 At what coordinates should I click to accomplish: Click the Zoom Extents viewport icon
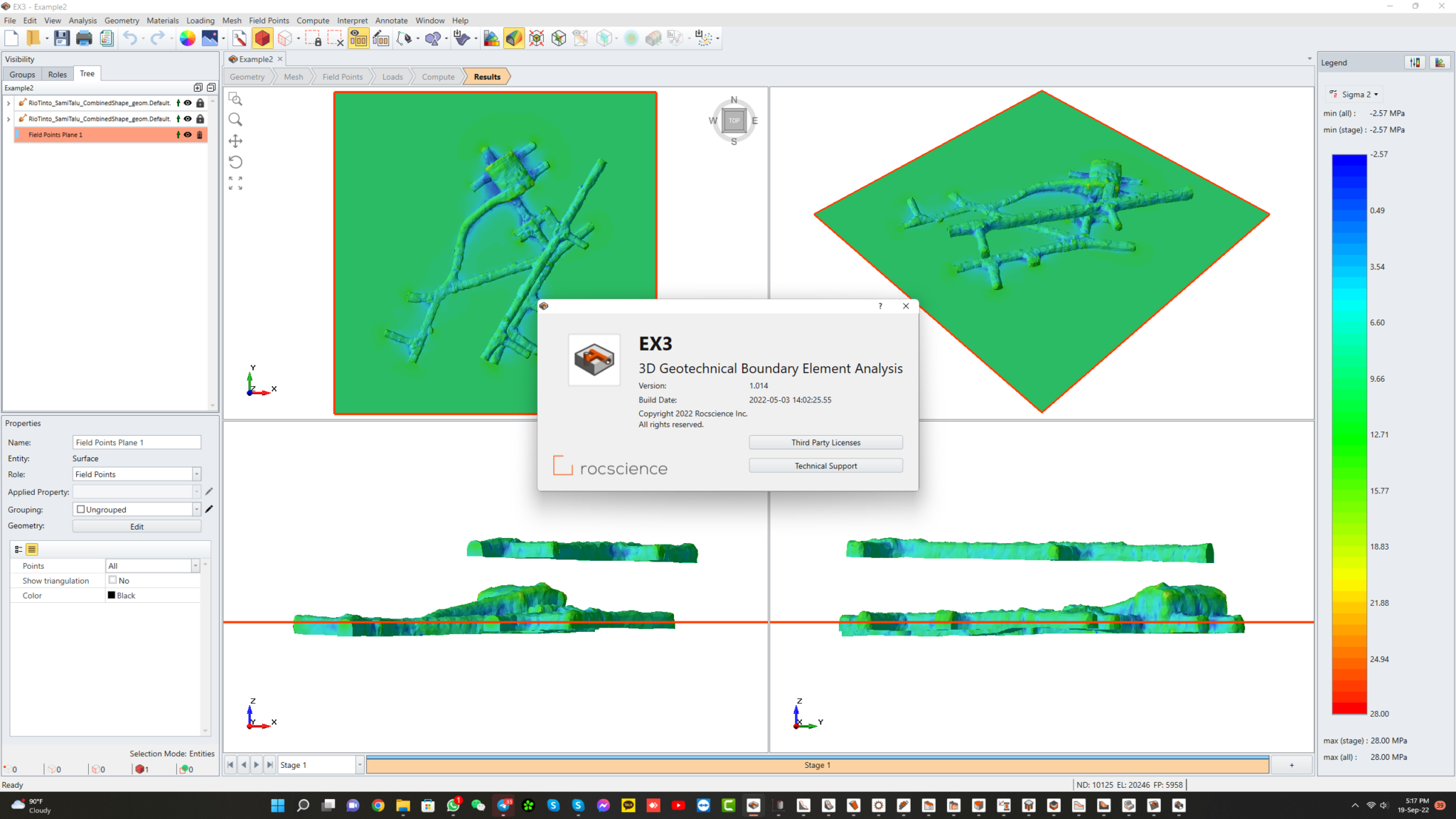[235, 185]
